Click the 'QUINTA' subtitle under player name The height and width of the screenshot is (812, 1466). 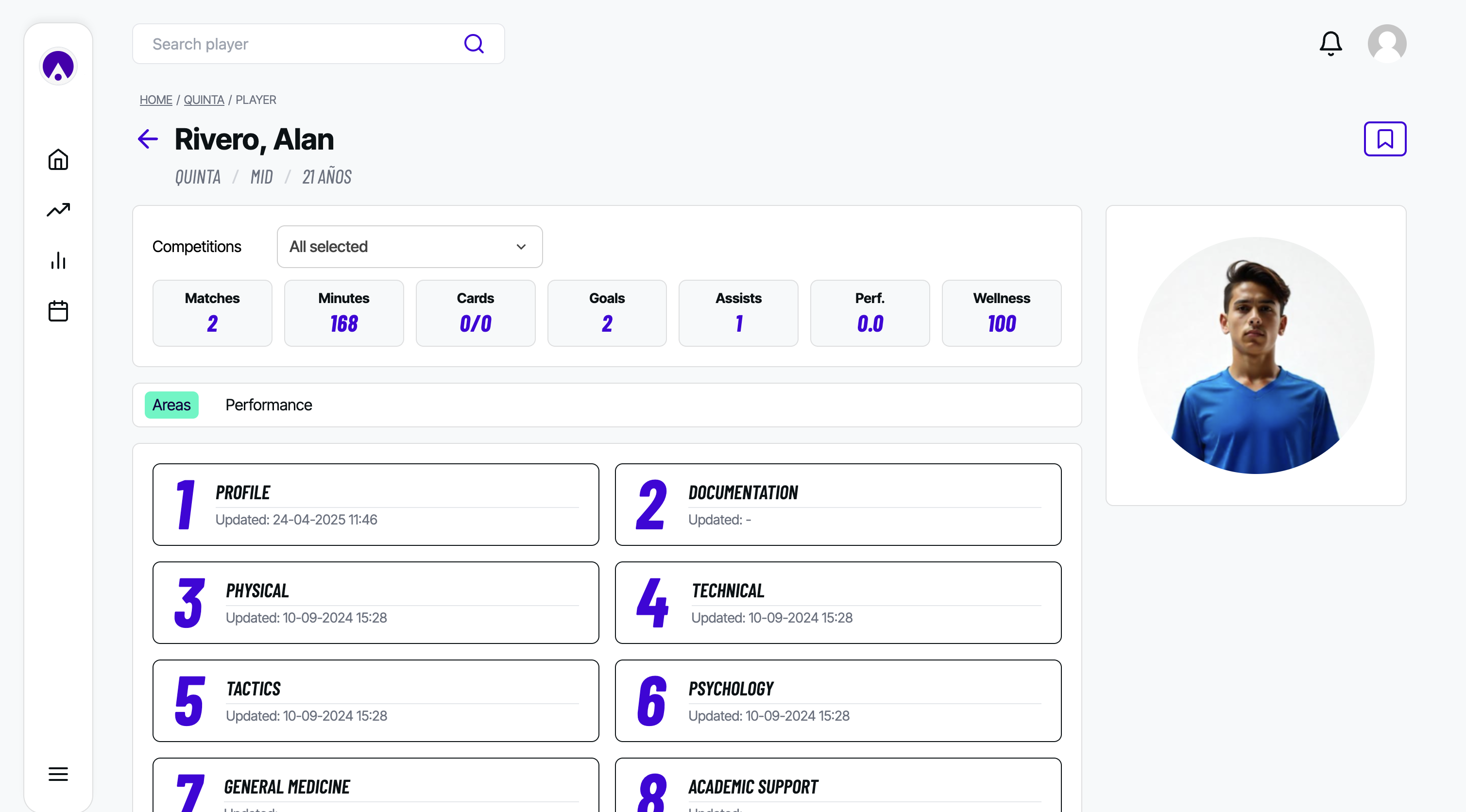198,177
